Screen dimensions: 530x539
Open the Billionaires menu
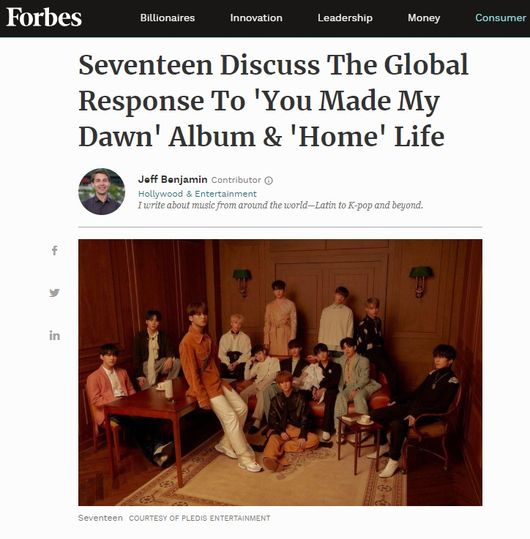click(167, 18)
